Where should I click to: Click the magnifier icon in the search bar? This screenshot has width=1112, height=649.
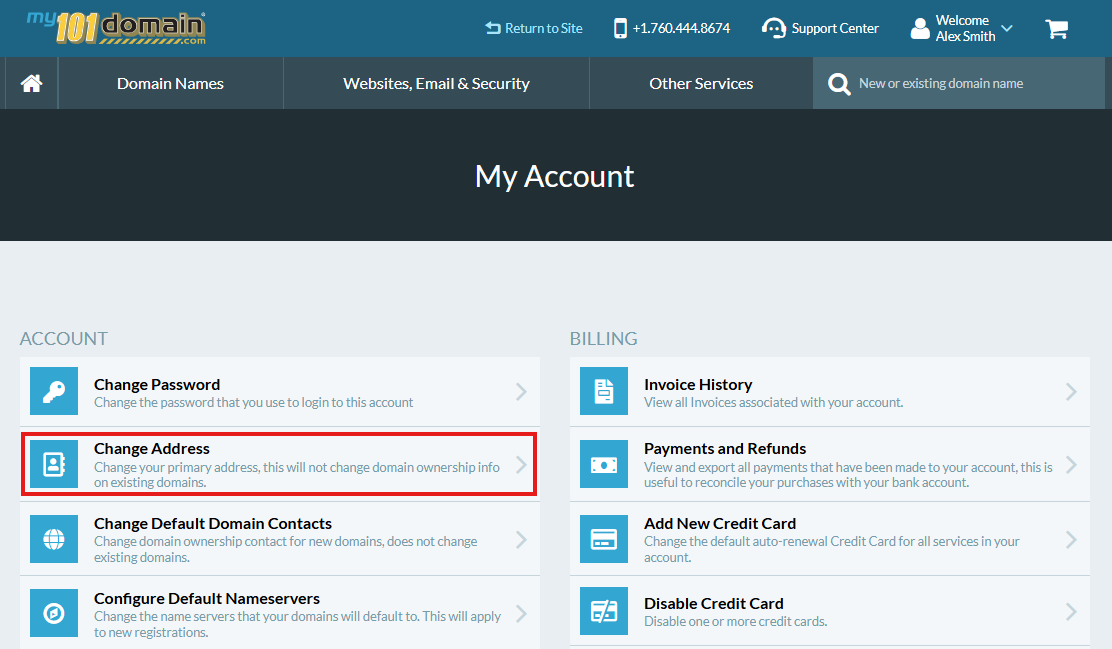click(x=838, y=83)
